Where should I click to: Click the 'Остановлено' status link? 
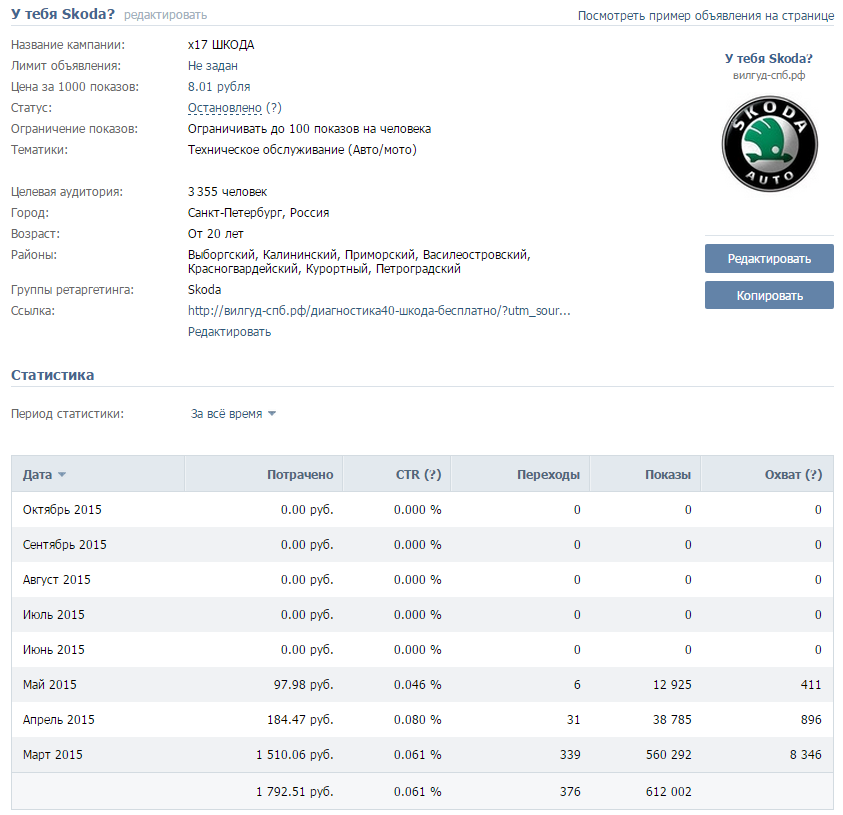pyautogui.click(x=225, y=108)
